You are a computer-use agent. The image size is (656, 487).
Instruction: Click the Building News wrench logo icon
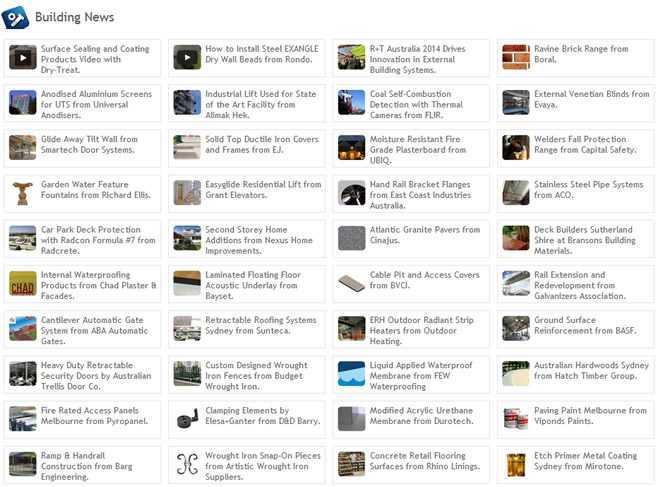(x=15, y=17)
